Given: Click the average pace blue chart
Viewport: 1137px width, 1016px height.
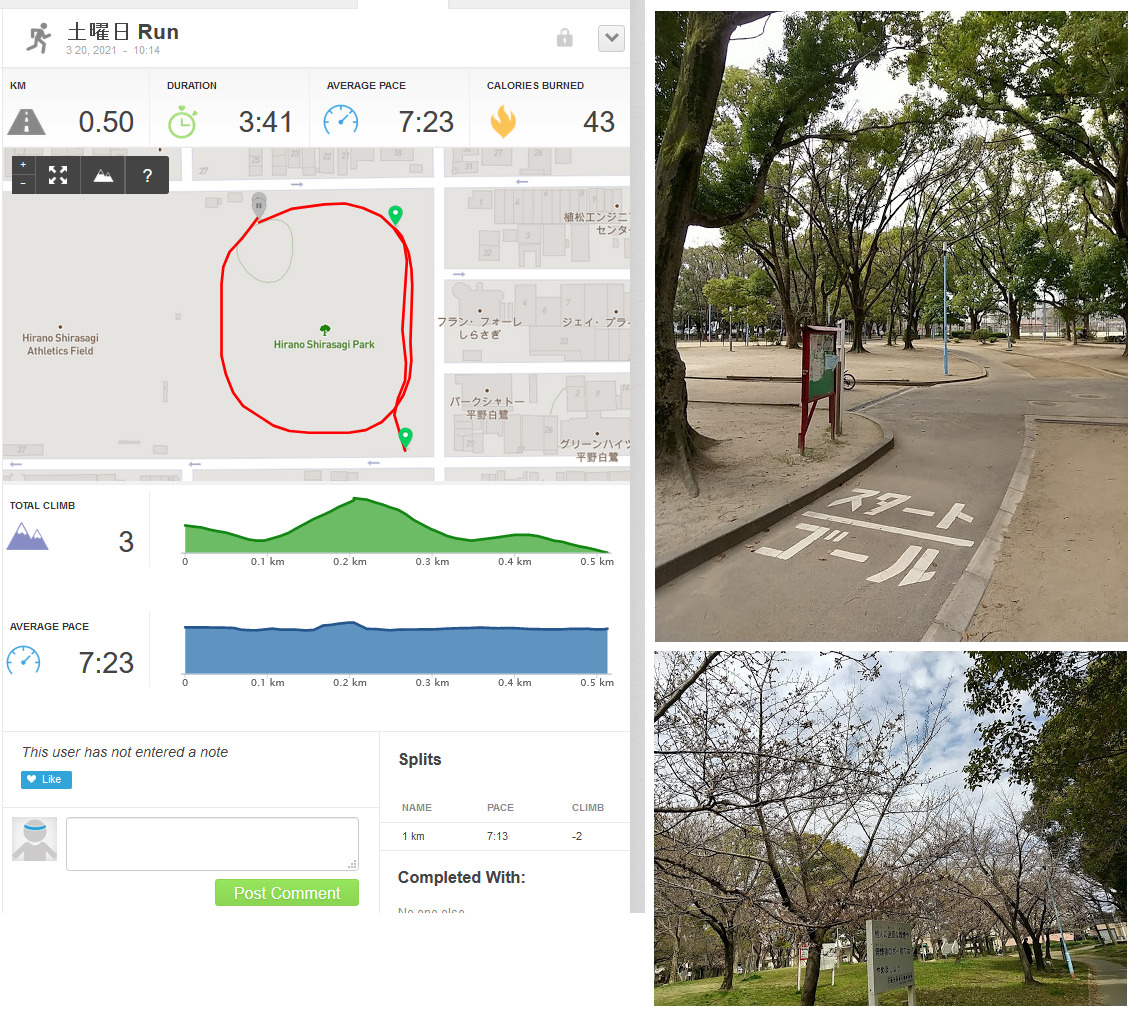Looking at the screenshot, I should [x=396, y=648].
